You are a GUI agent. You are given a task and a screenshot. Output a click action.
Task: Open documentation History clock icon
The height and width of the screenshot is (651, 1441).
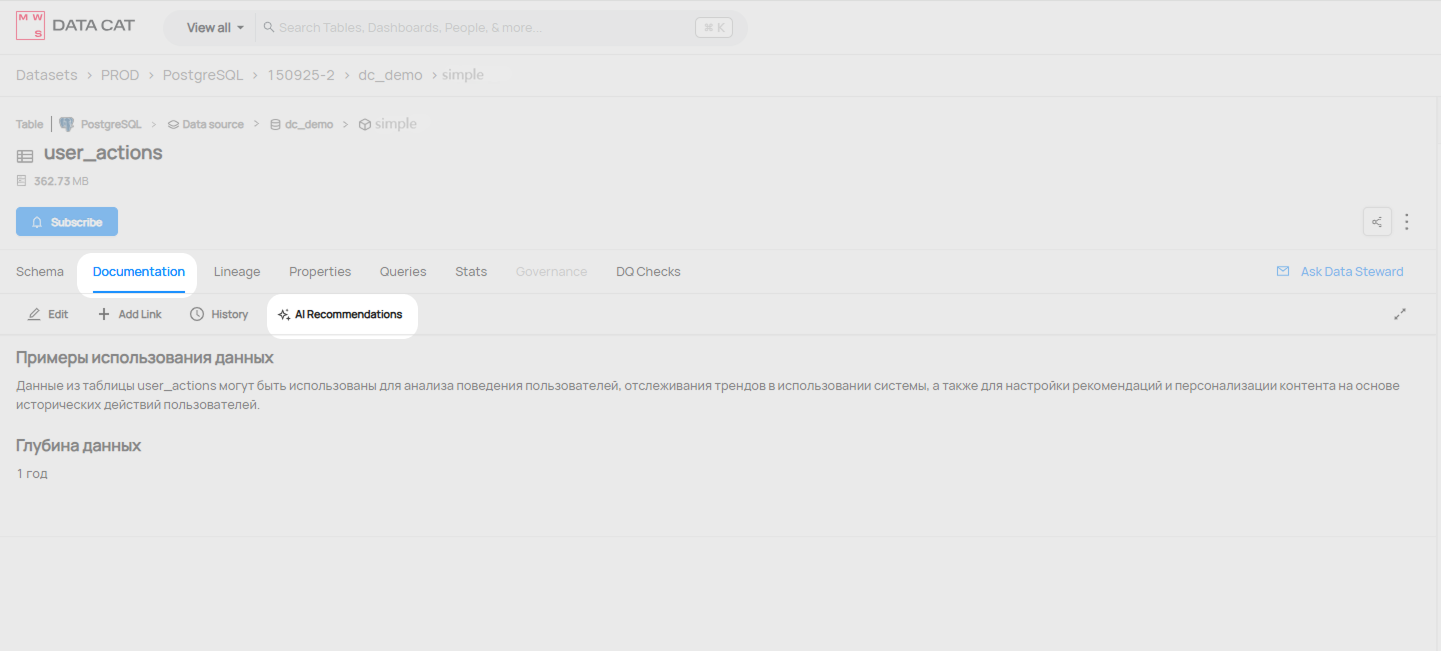tap(197, 314)
